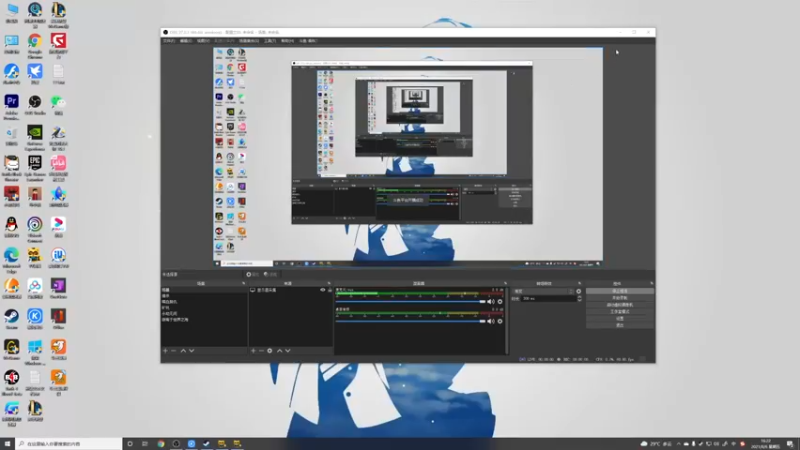Adjust second mixer channel volume slider

(411, 321)
